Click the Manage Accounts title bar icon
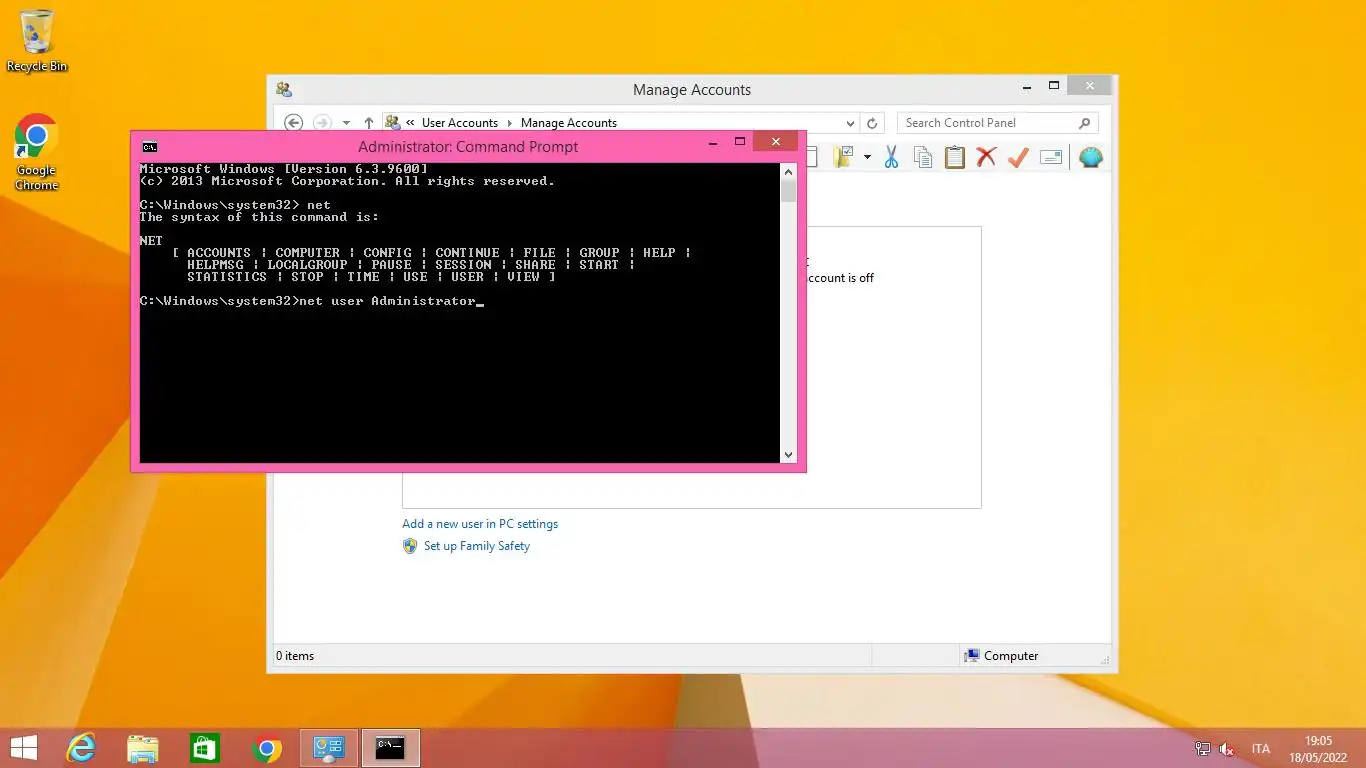Viewport: 1366px width, 768px height. [284, 90]
